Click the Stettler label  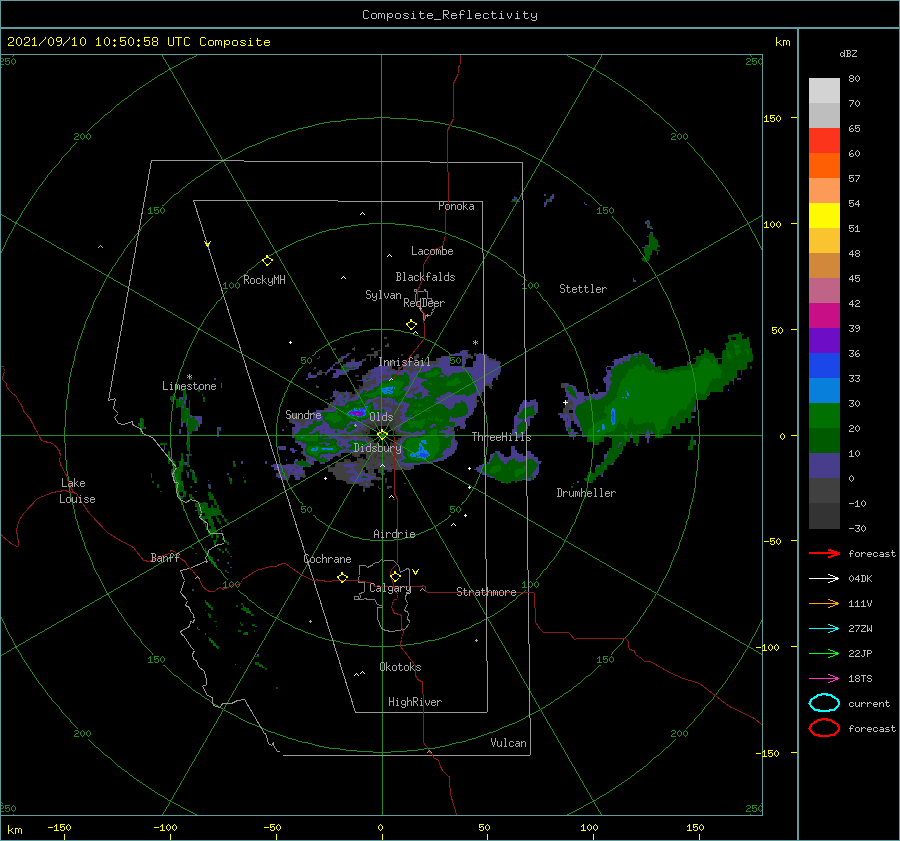pyautogui.click(x=583, y=289)
